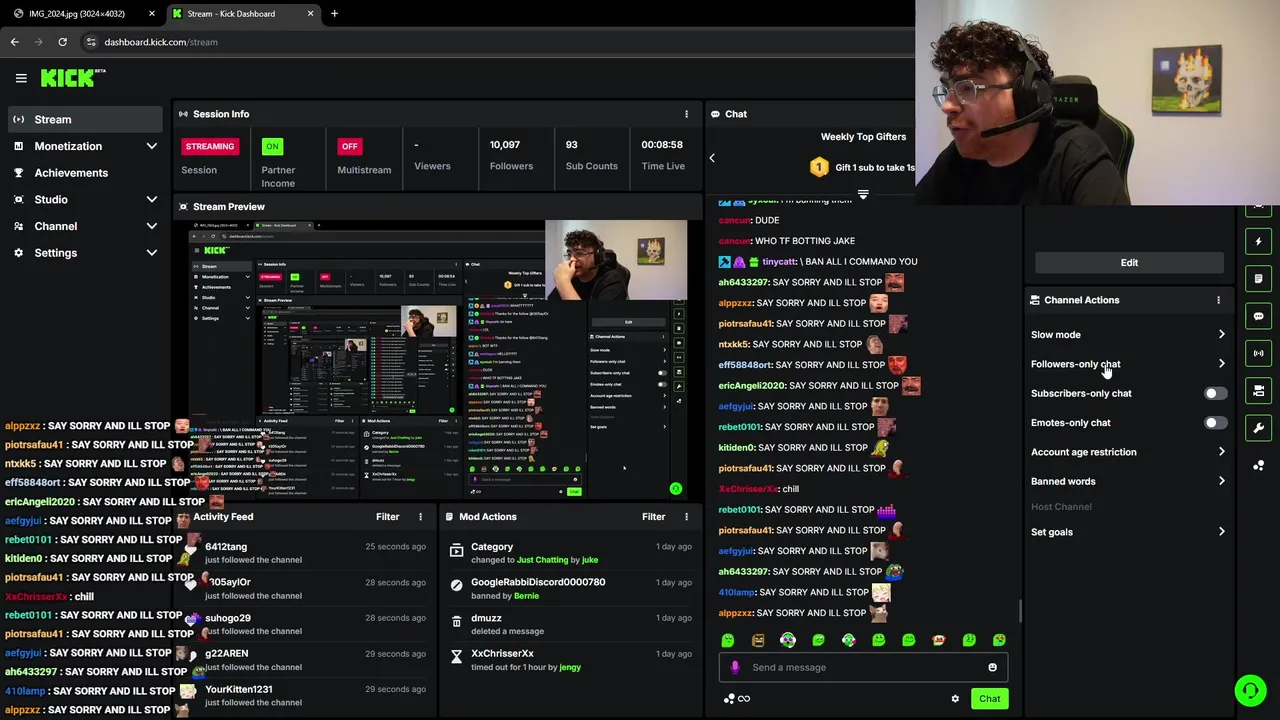Switch to IMG_2024.jpg browser tab
The width and height of the screenshot is (1280, 720).
pos(83,14)
